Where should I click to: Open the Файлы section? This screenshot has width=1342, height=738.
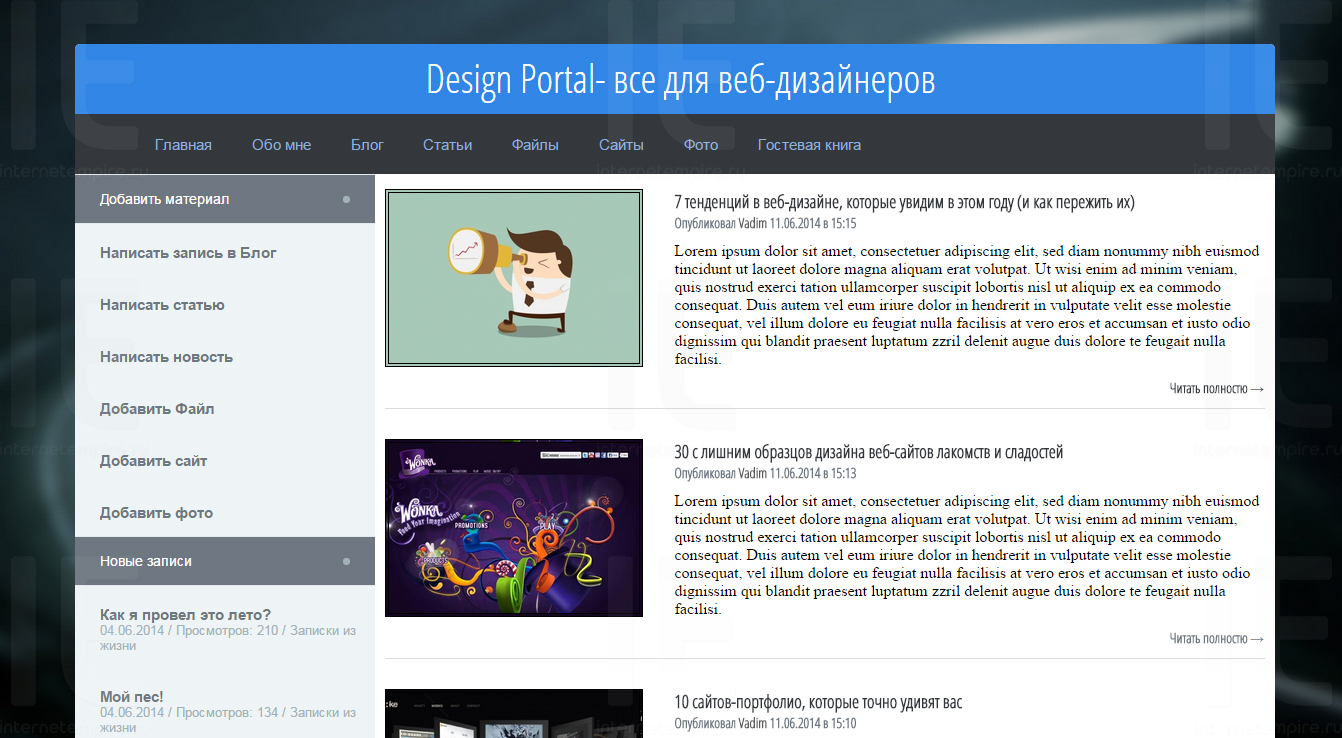(535, 145)
